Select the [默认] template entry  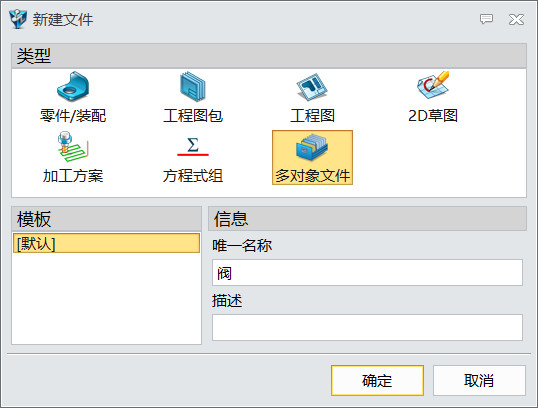coord(106,243)
